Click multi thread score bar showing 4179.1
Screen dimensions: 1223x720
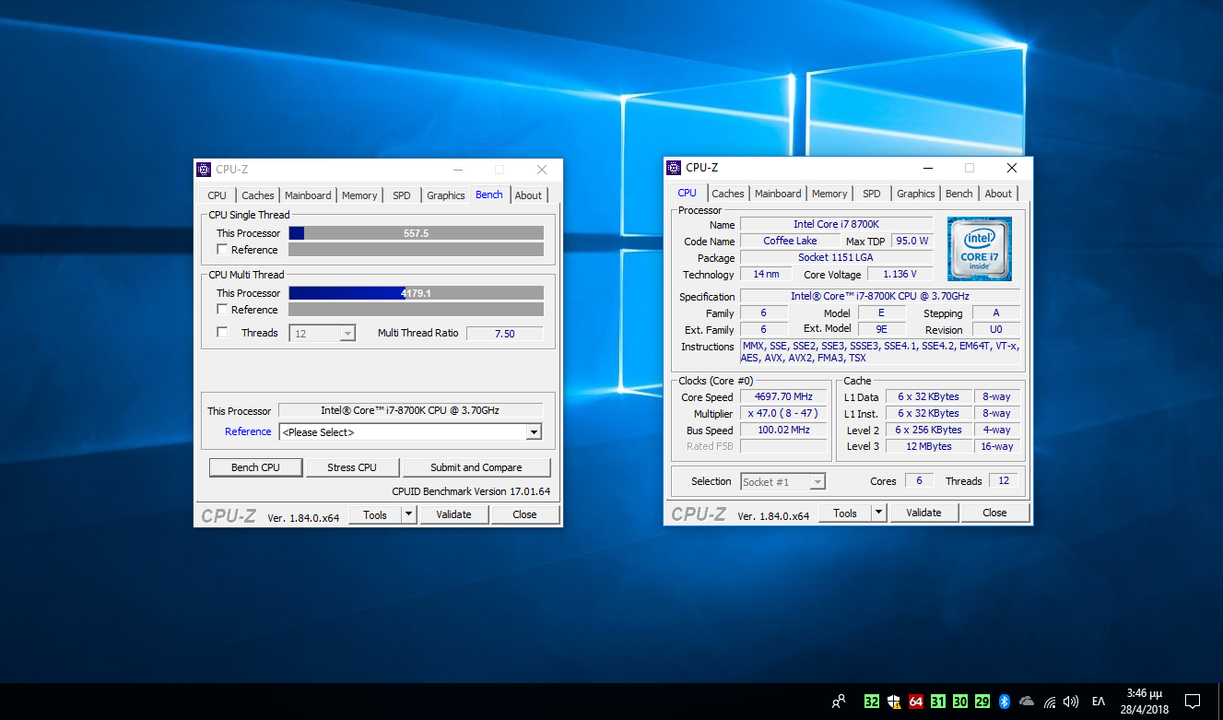(x=416, y=293)
